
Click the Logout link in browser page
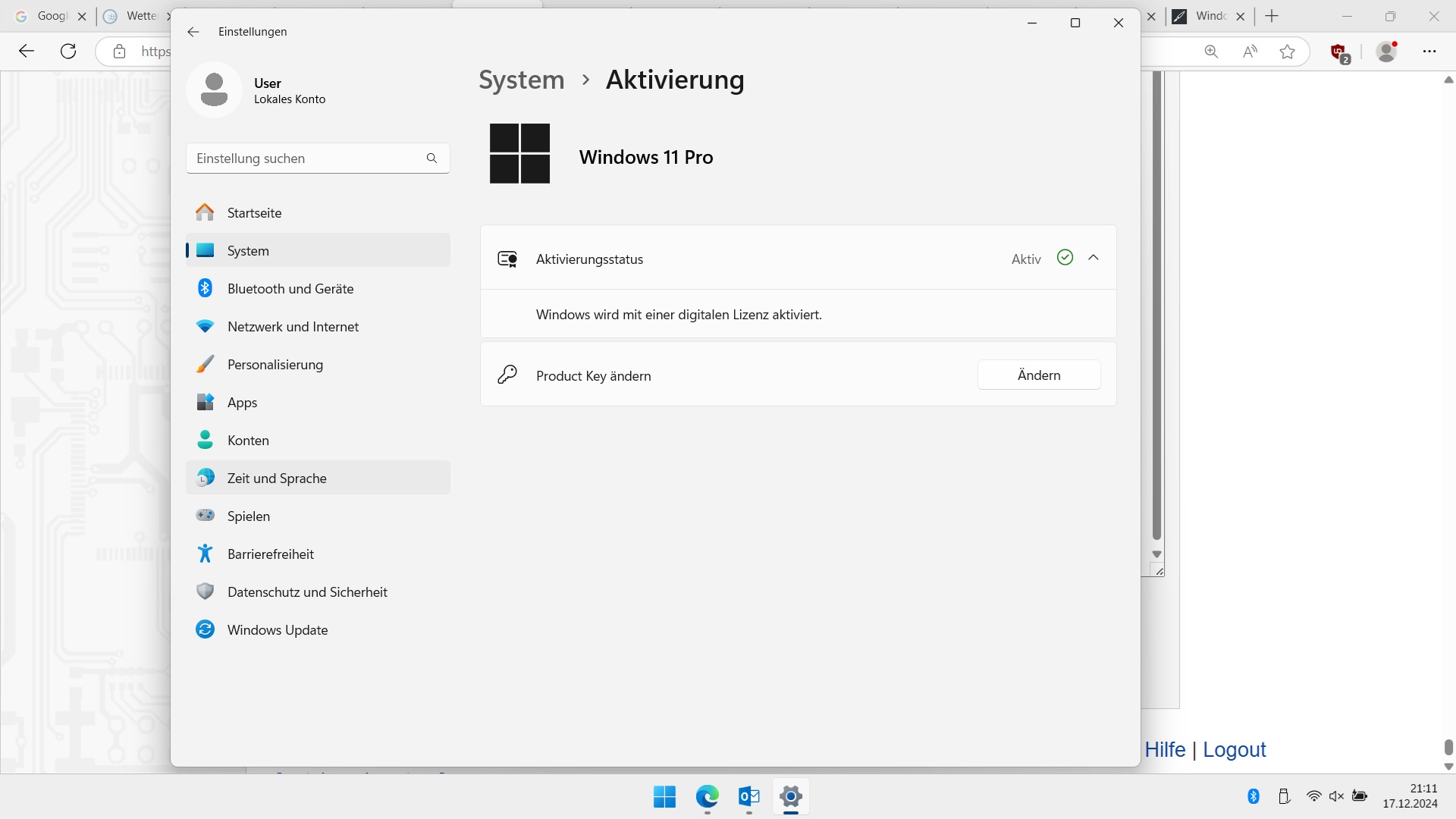[x=1235, y=750]
